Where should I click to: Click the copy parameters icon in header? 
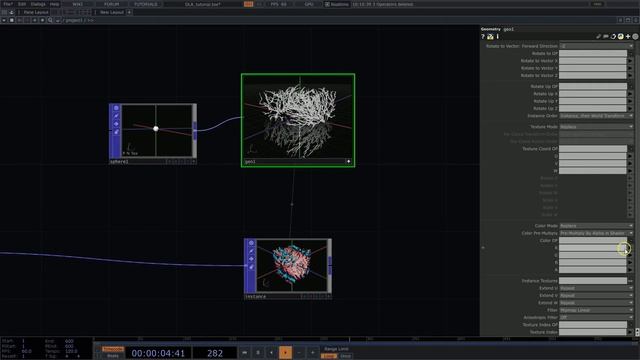[613, 37]
